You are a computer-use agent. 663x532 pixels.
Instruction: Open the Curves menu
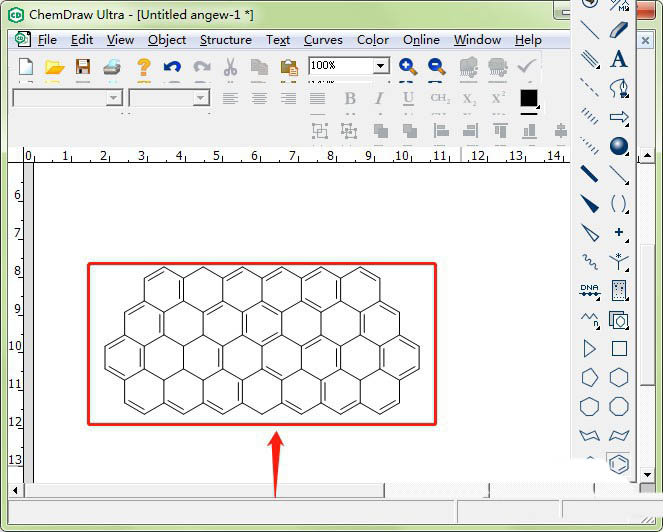[322, 40]
